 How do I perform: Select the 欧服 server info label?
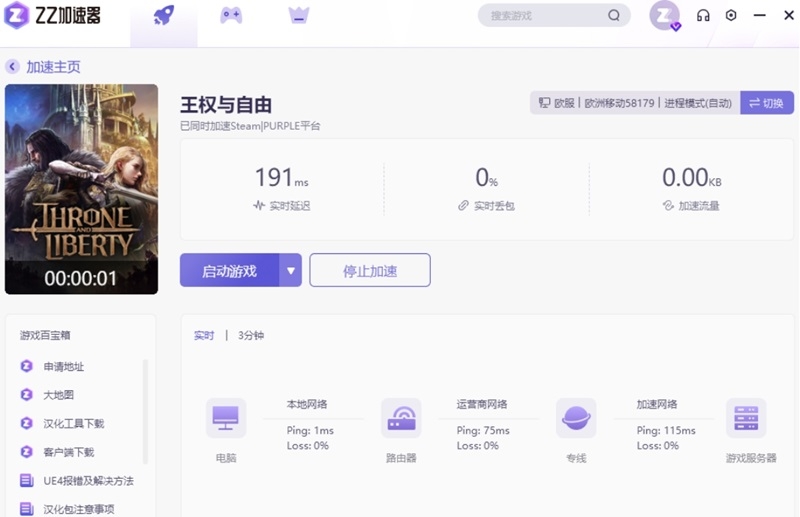point(556,103)
